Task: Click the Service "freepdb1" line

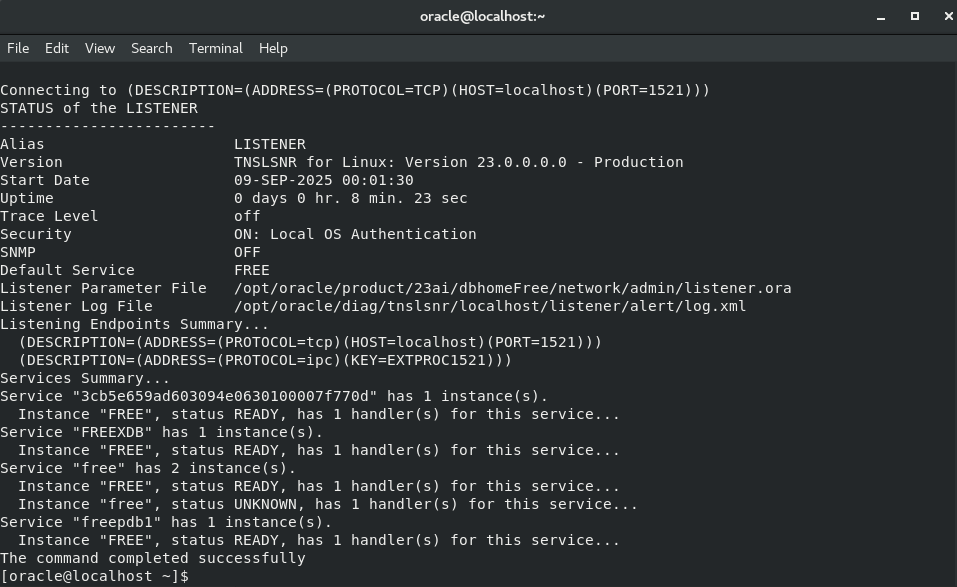Action: click(166, 522)
